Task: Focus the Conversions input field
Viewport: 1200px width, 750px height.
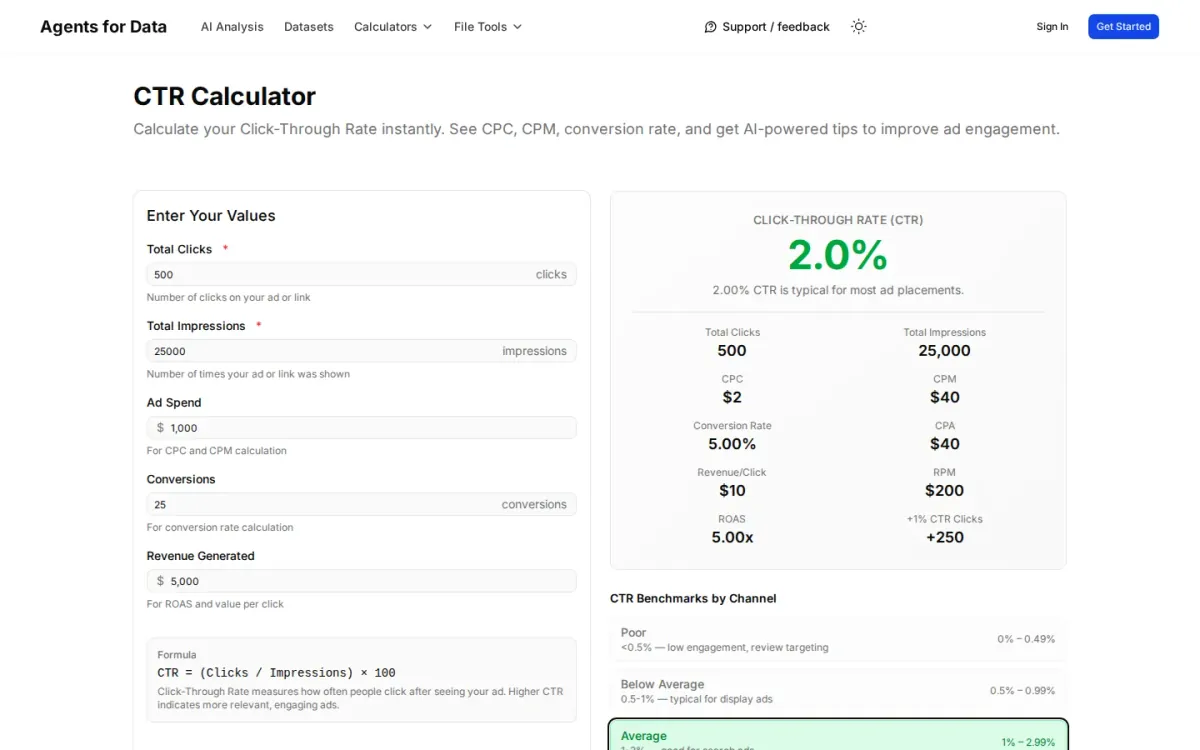Action: click(x=361, y=505)
